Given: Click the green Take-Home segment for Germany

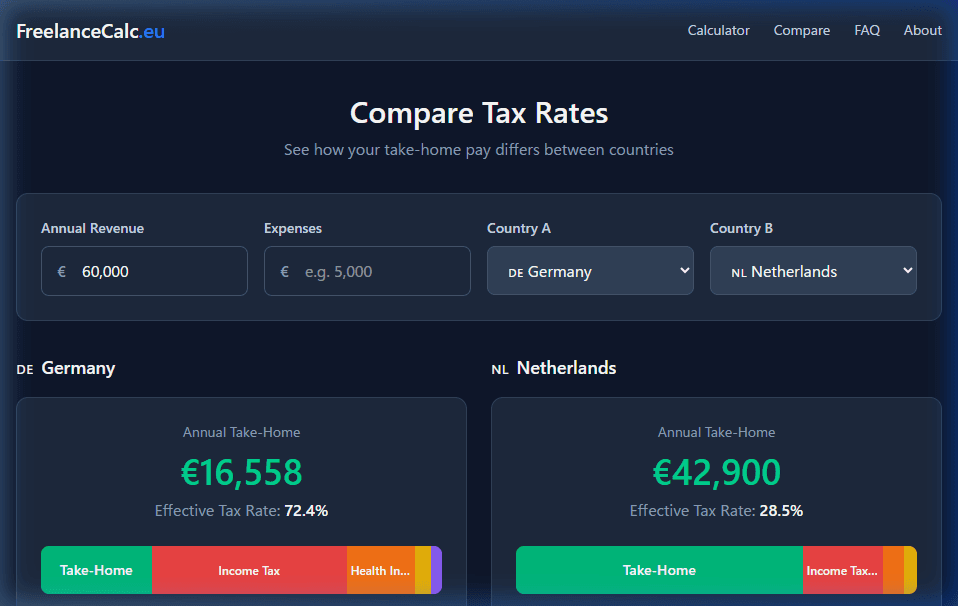Looking at the screenshot, I should point(96,569).
